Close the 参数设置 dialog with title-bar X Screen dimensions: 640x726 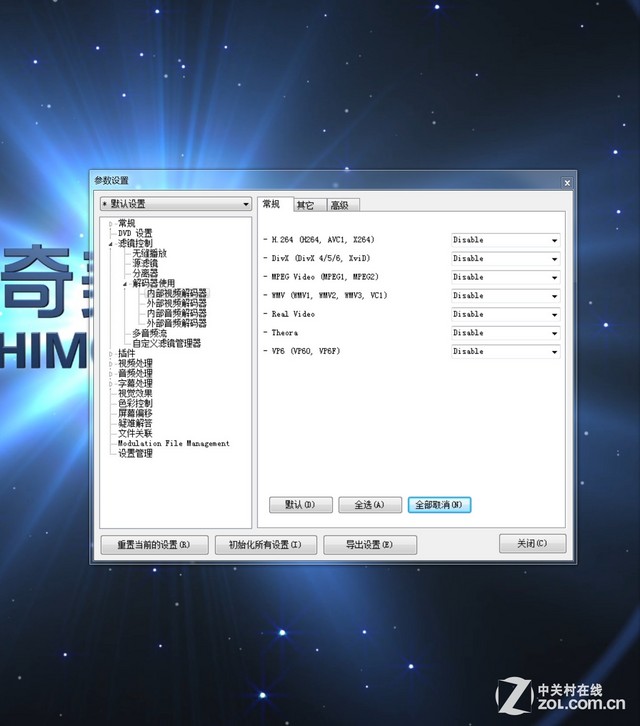click(x=567, y=182)
